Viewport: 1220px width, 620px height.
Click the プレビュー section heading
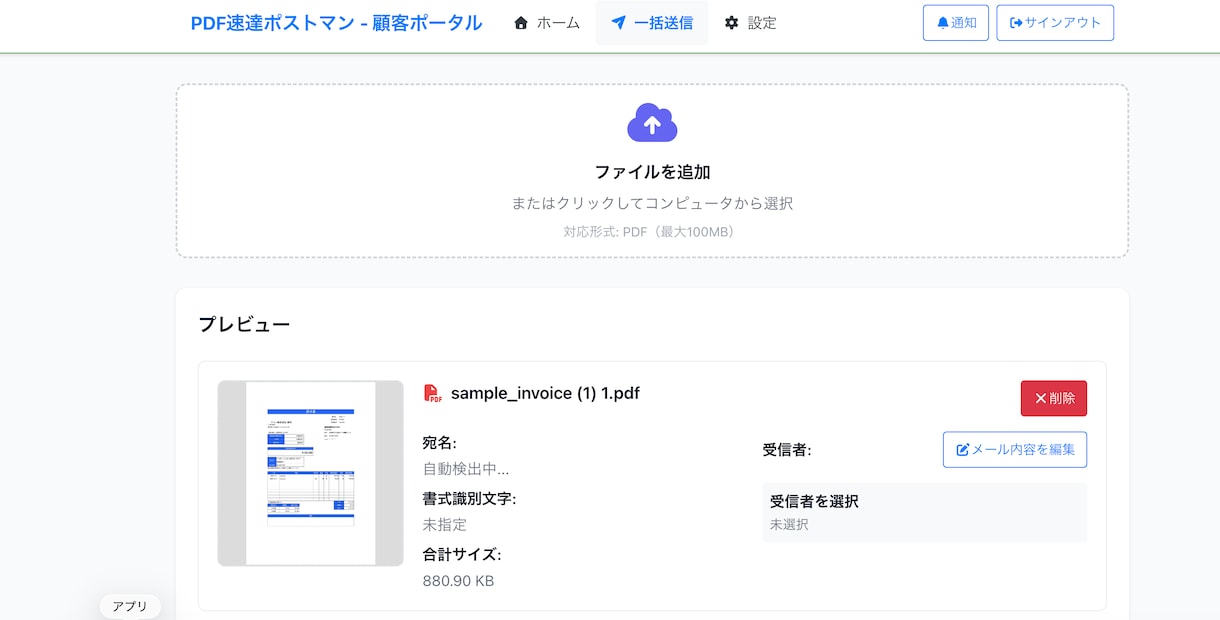[x=244, y=324]
